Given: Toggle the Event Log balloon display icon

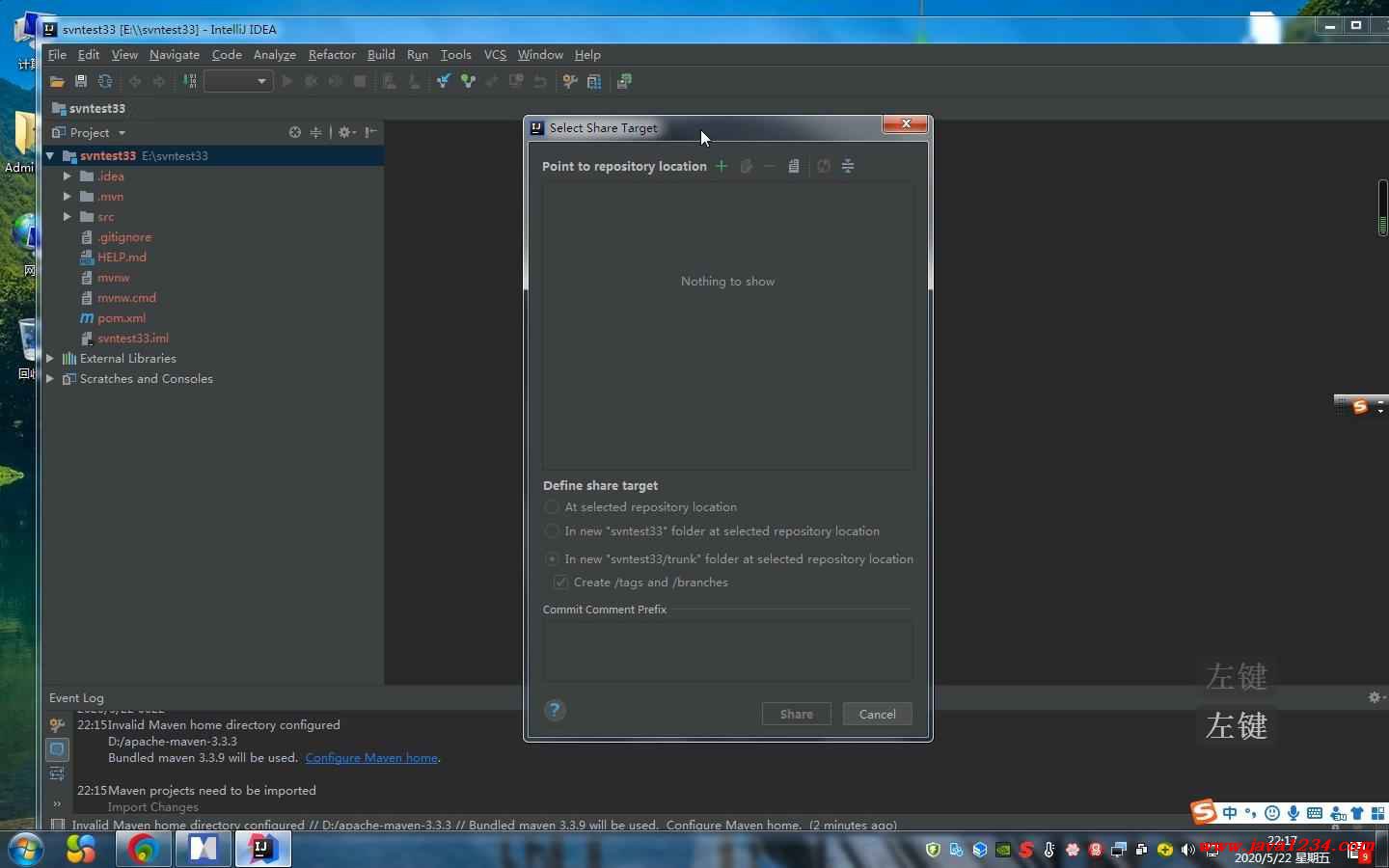Looking at the screenshot, I should [x=57, y=749].
